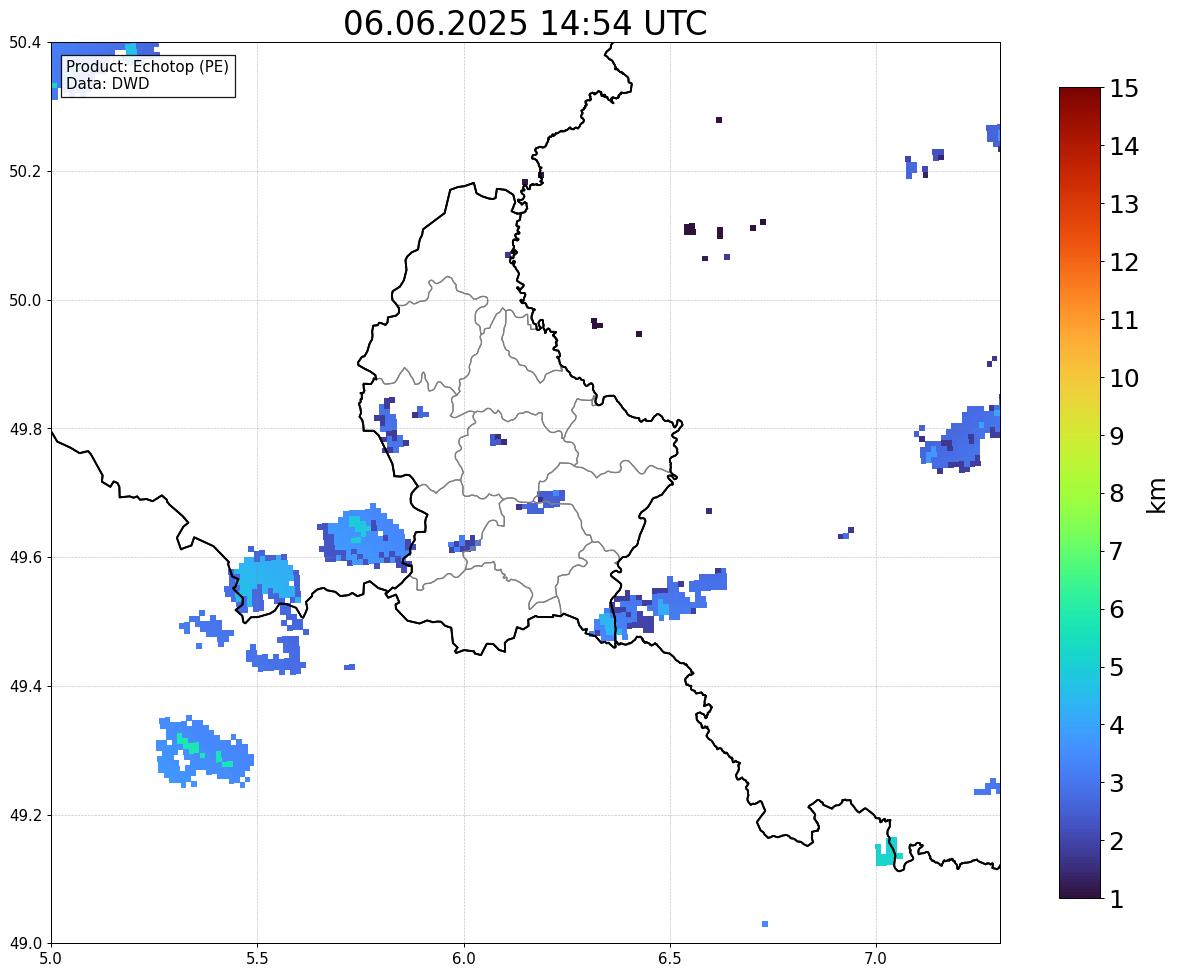Click latitude axis label '49.4'

25,687
